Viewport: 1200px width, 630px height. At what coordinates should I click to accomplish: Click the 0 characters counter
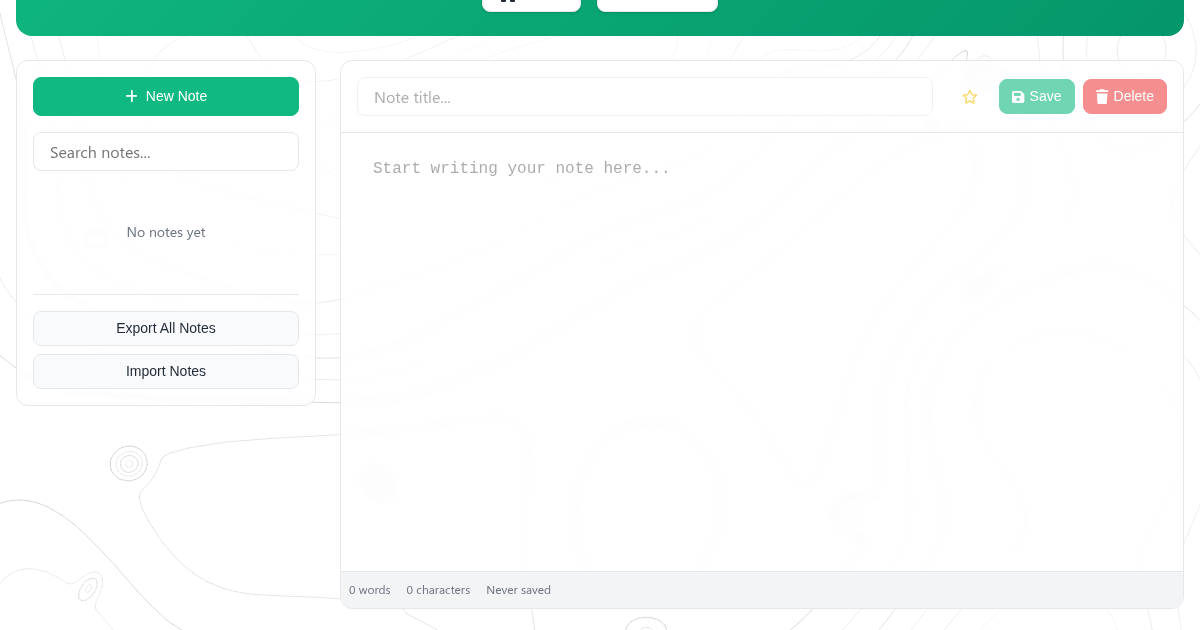point(438,590)
